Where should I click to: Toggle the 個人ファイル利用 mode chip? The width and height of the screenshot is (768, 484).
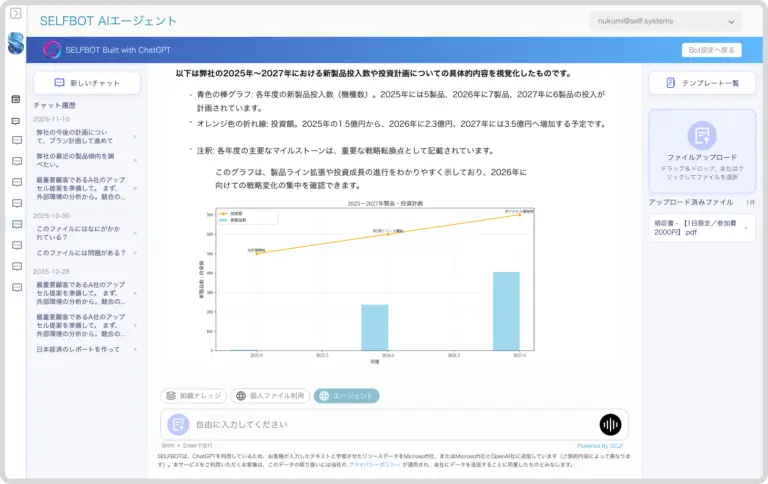(x=270, y=396)
